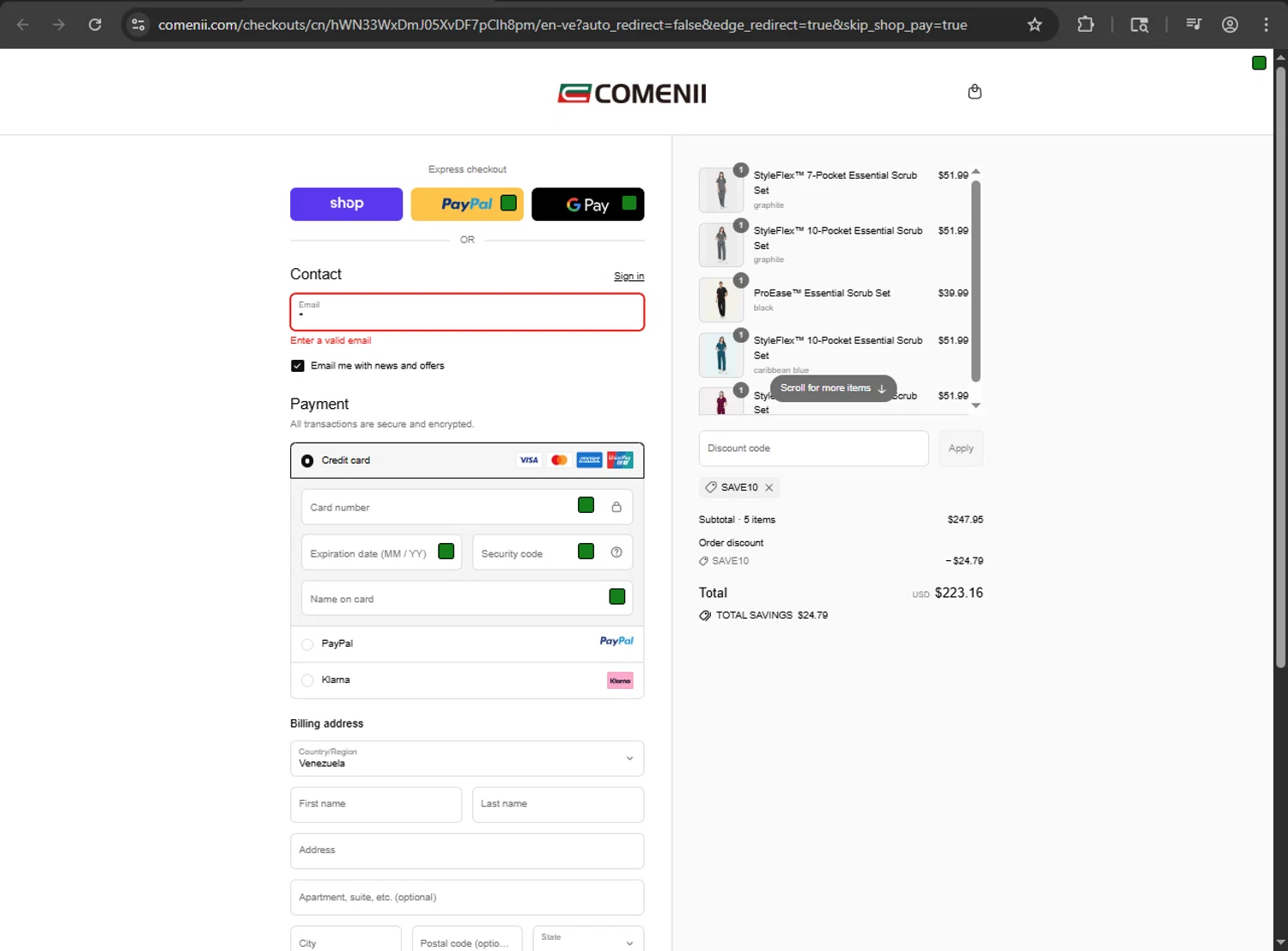1288x951 pixels.
Task: View site information in address bar
Action: coord(138,25)
